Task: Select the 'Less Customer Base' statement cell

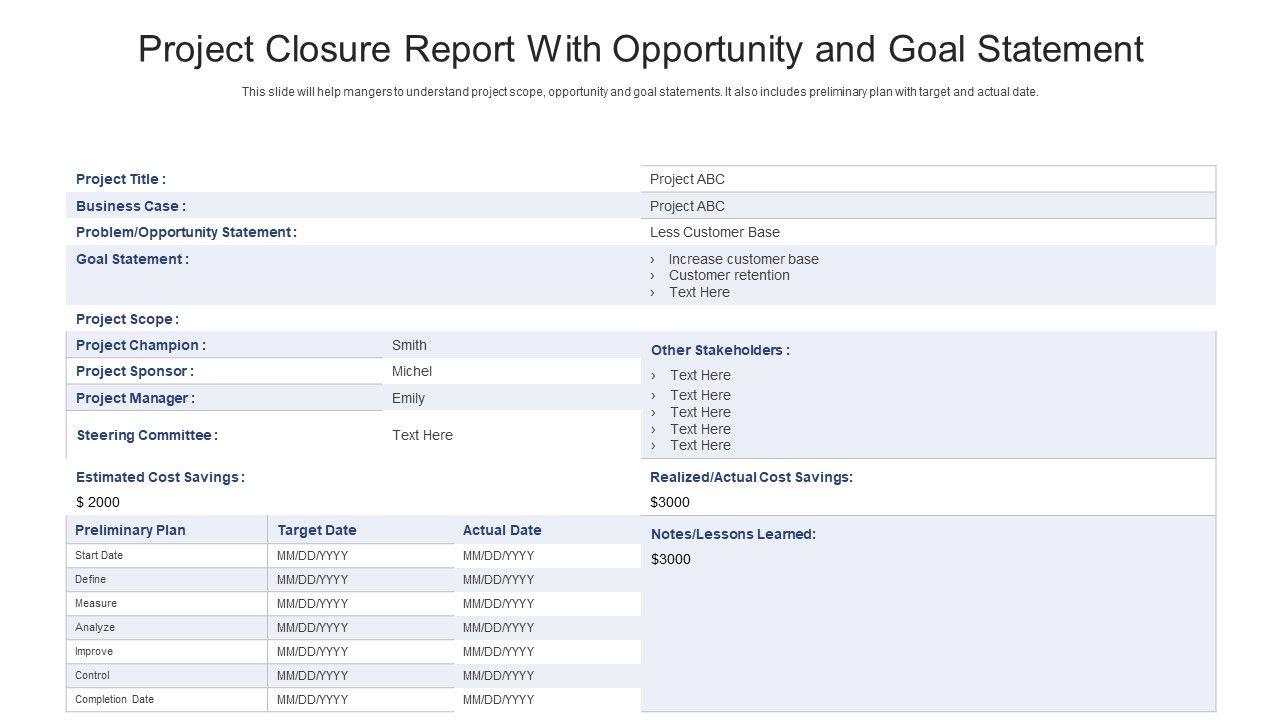Action: tap(714, 232)
